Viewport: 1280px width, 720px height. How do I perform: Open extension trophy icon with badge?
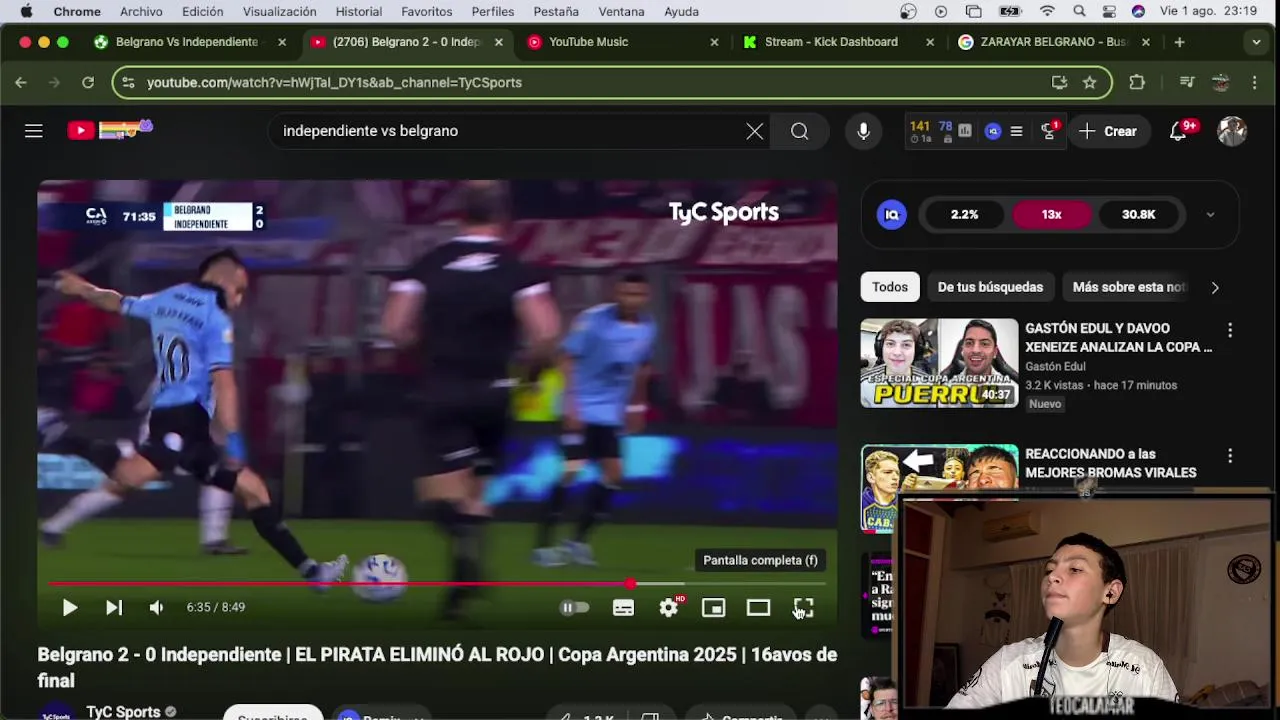(1048, 130)
